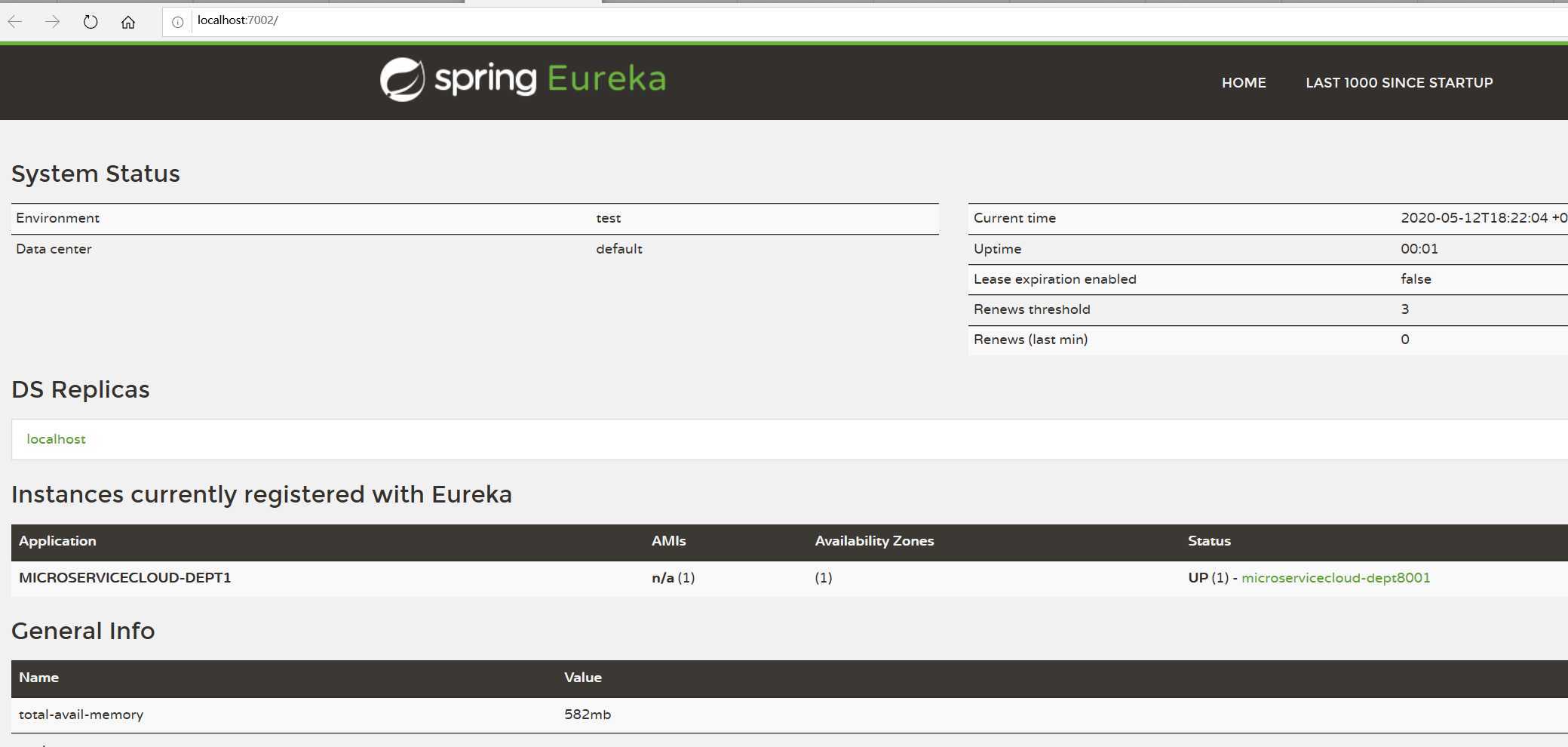The image size is (1568, 747).
Task: Click the General Info heading
Action: pyautogui.click(x=83, y=631)
